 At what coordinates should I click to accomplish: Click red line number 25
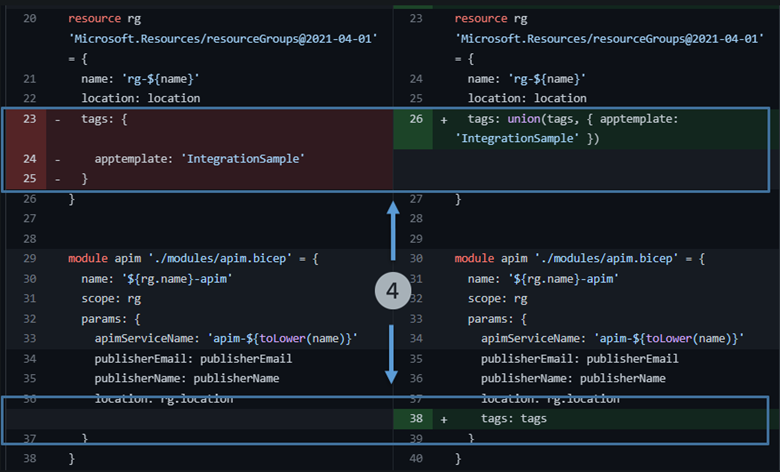[x=29, y=178]
